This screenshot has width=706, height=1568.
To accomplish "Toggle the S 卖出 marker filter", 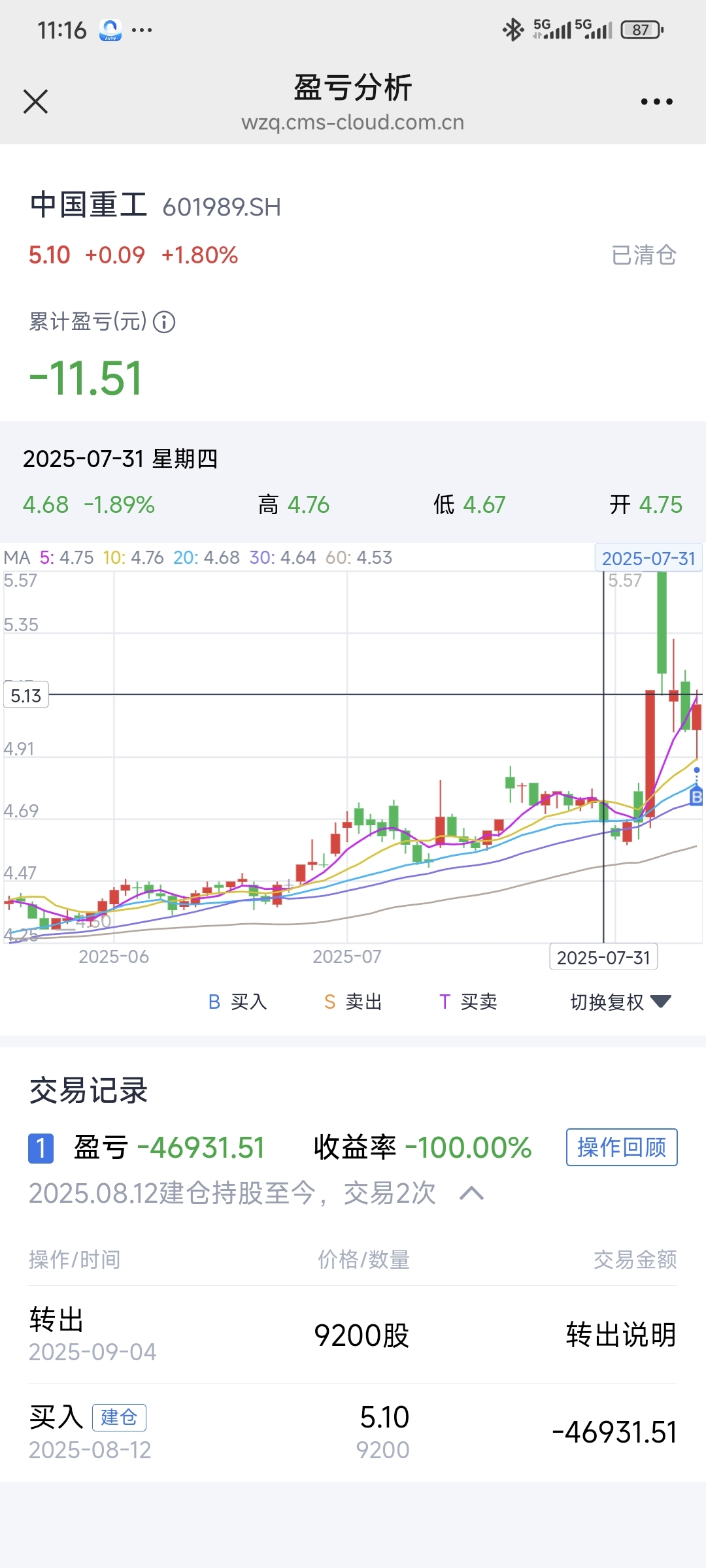I will (x=353, y=1002).
